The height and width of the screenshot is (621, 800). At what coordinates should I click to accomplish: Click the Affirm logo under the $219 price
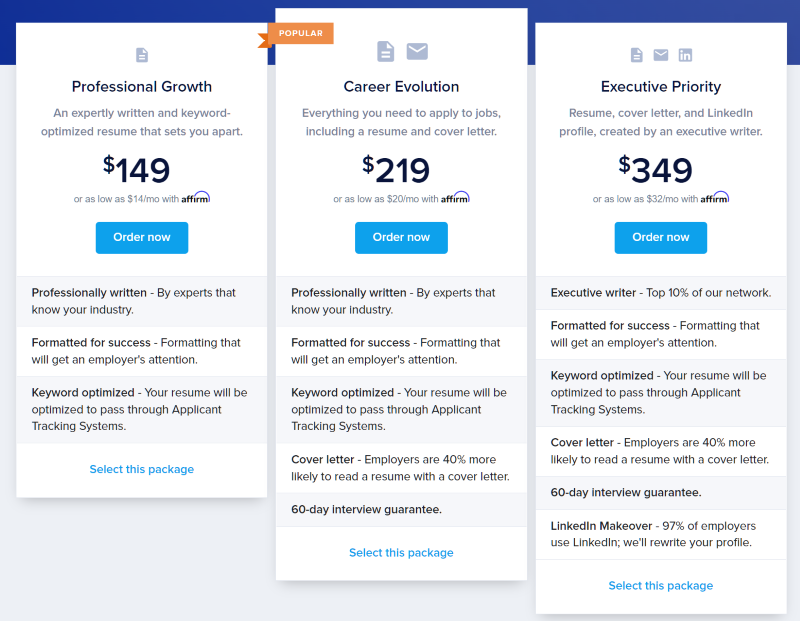[x=455, y=197]
